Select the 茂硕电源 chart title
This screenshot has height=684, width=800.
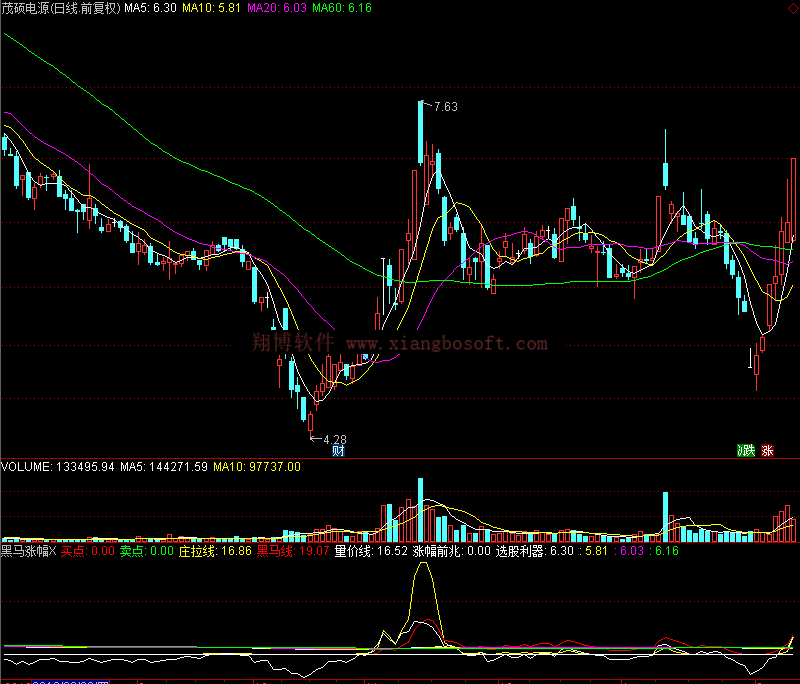pos(60,8)
